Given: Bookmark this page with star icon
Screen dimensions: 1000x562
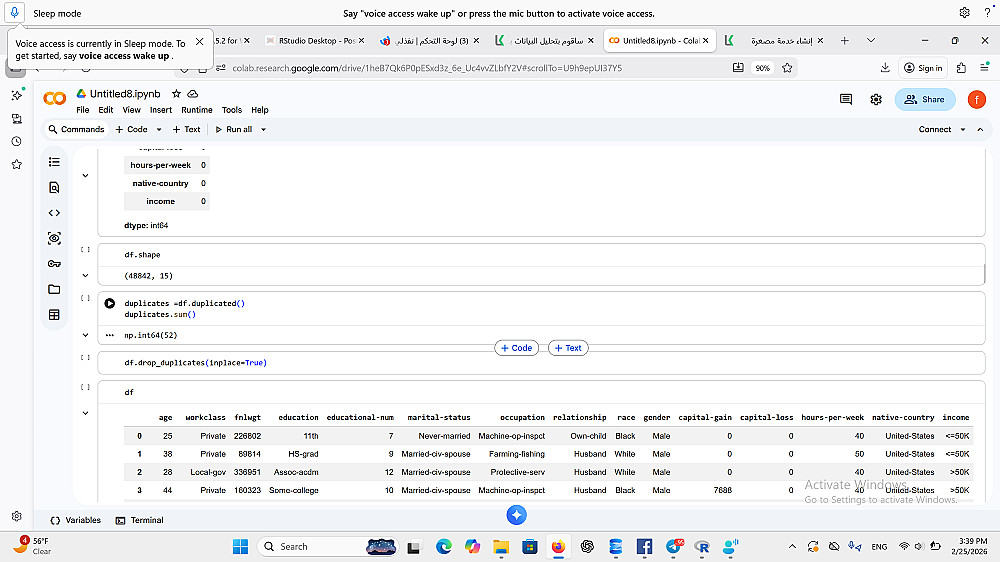Looking at the screenshot, I should point(787,68).
